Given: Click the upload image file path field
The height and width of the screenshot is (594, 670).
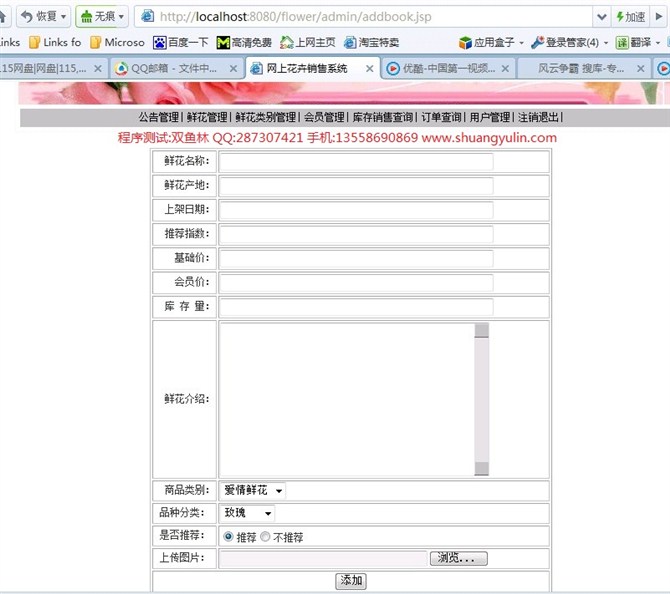Looking at the screenshot, I should 324,559.
